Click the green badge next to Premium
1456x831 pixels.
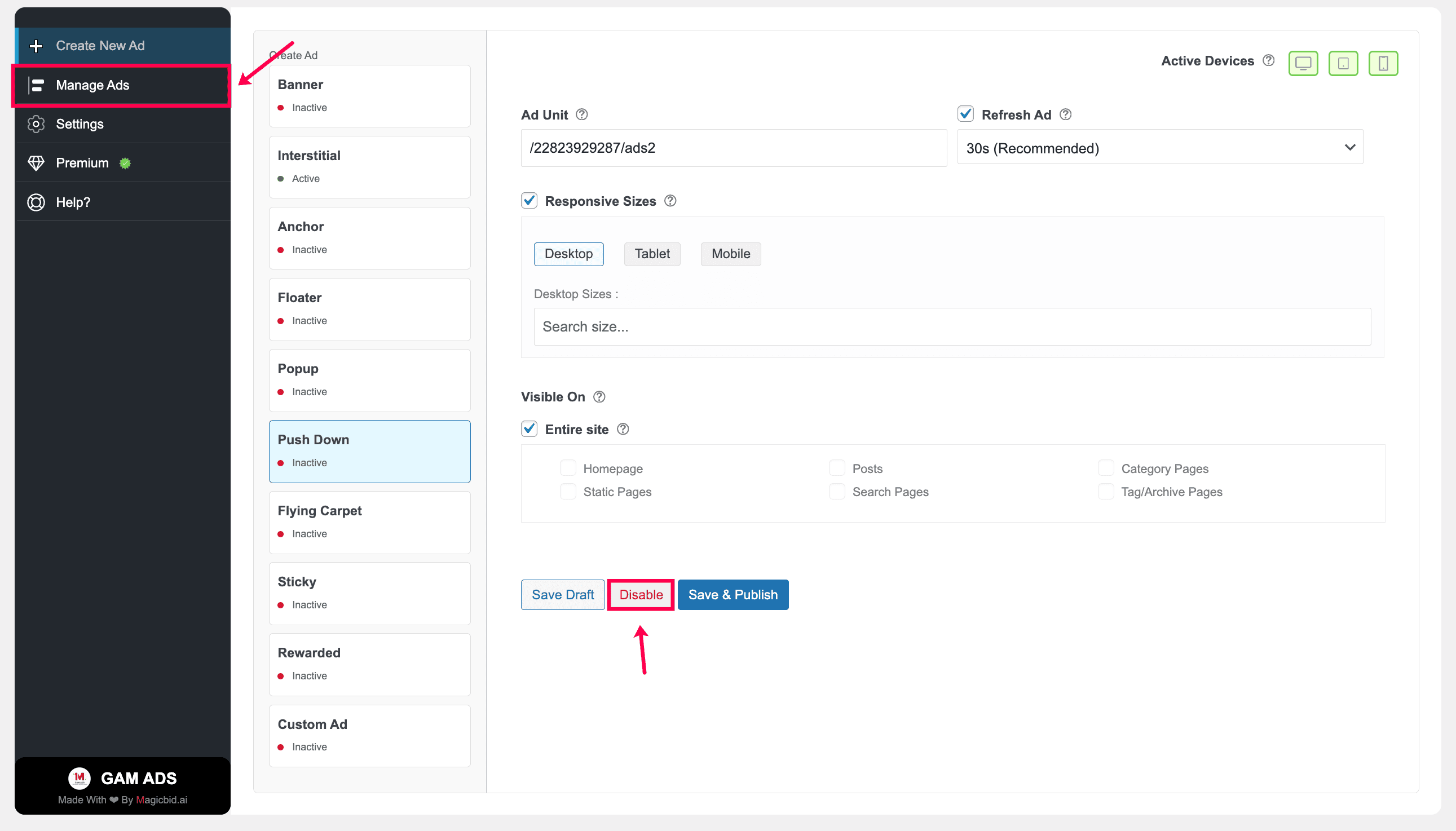pos(125,163)
